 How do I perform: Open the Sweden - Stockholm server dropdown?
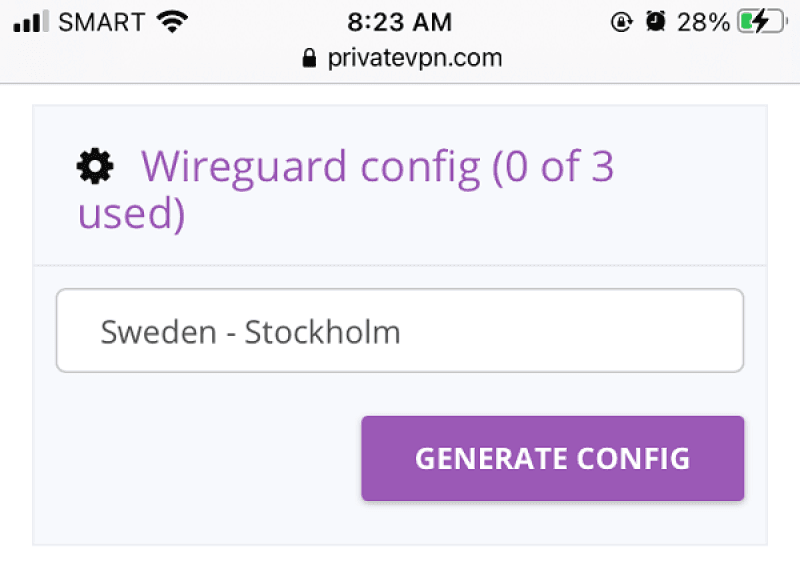coord(399,331)
